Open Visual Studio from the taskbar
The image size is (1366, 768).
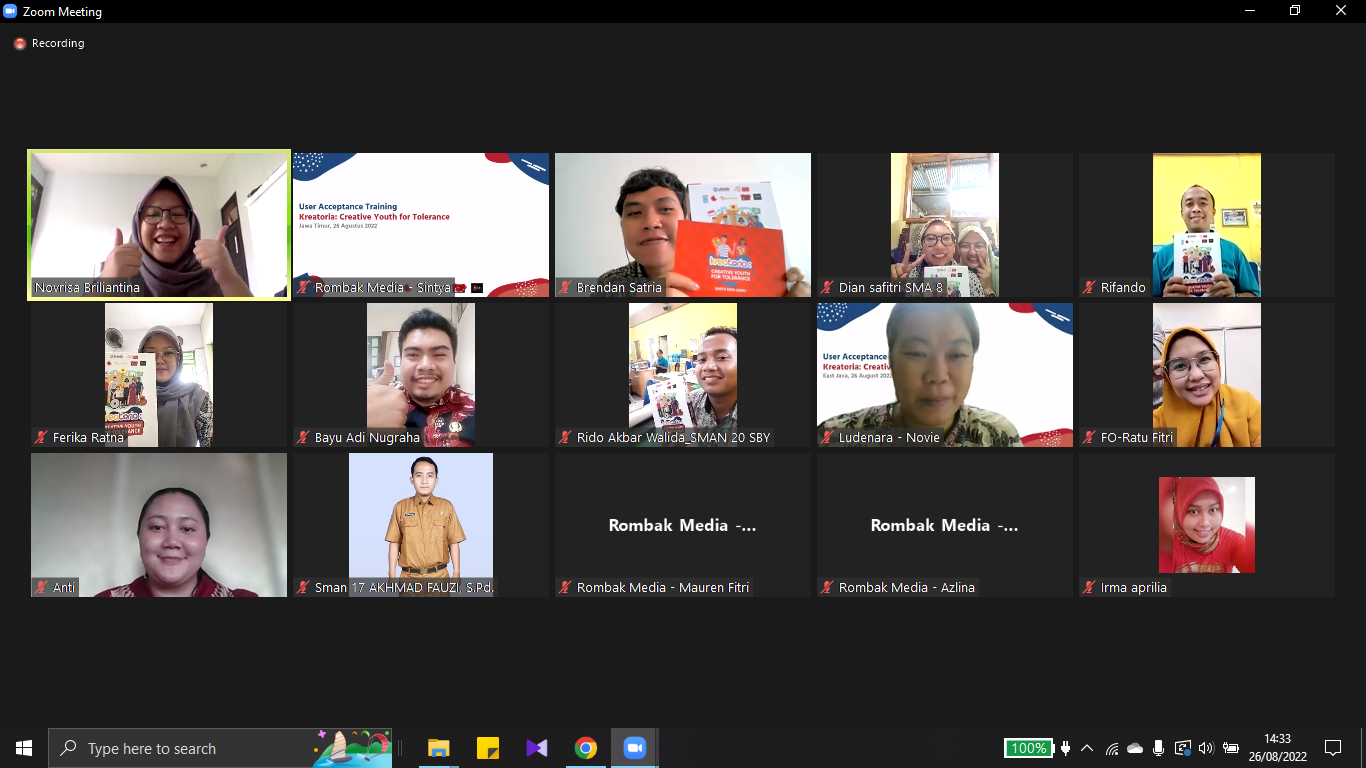[x=537, y=748]
